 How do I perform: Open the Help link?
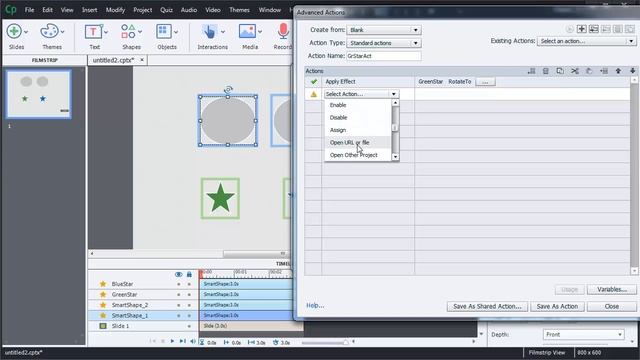click(315, 305)
